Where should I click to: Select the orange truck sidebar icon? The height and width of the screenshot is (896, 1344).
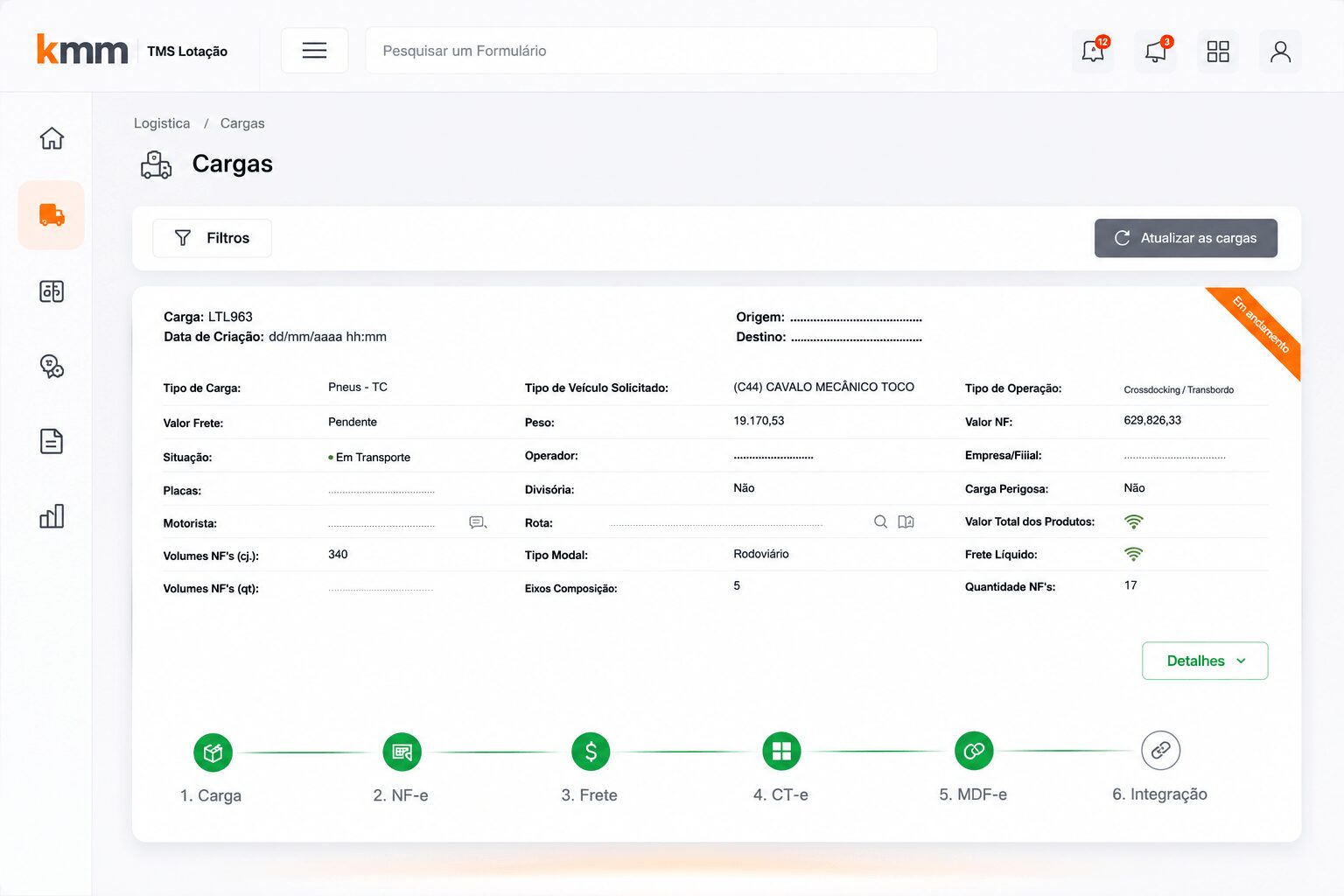click(52, 215)
